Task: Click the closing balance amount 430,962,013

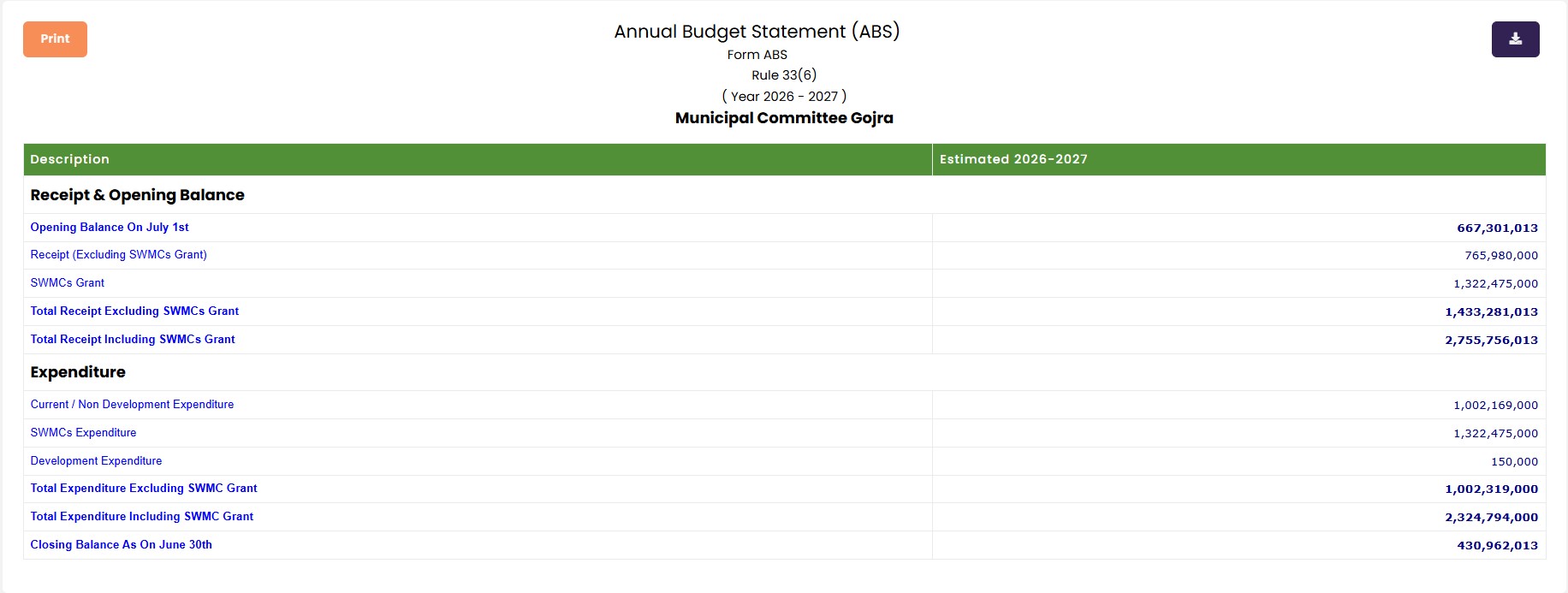Action: pos(1498,546)
